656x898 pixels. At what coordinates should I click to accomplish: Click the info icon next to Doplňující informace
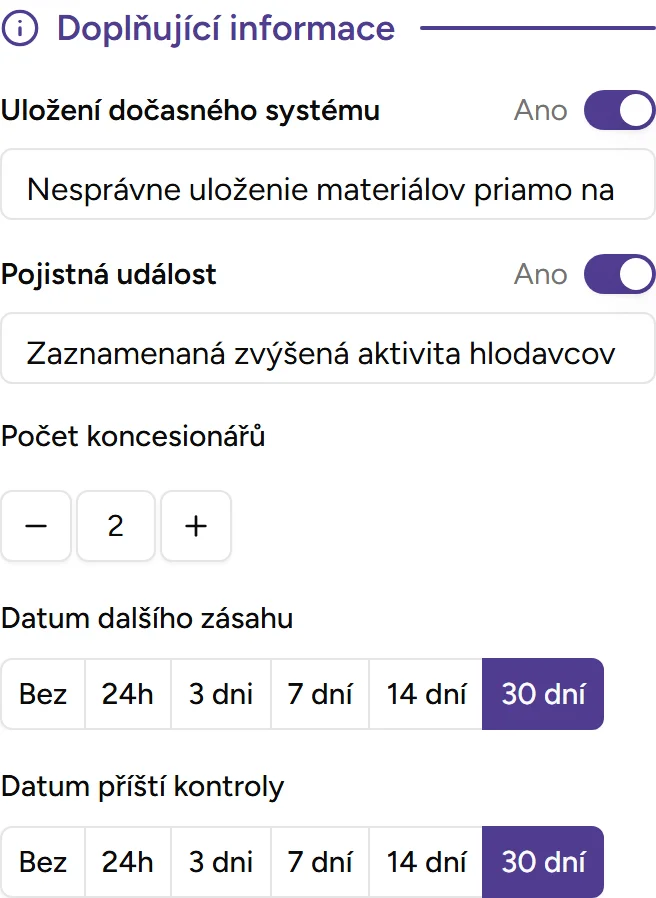[x=18, y=28]
